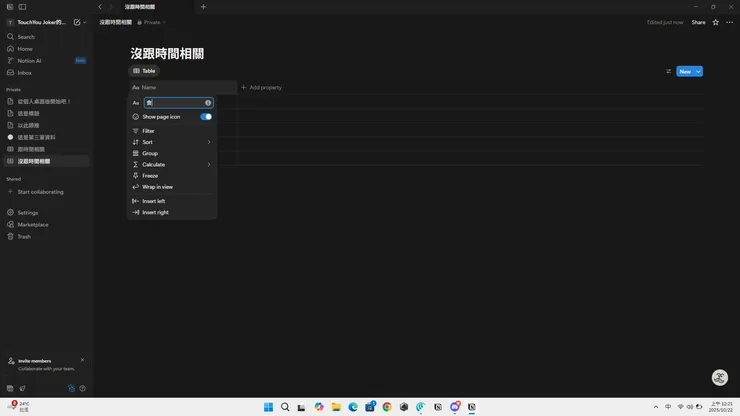The height and width of the screenshot is (416, 740).
Task: Open sidebar page 跟時間相關
Action: pyautogui.click(x=46, y=149)
